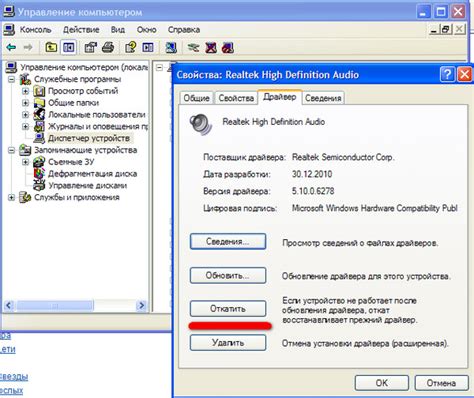Click the Print toolbar icon

108,48
